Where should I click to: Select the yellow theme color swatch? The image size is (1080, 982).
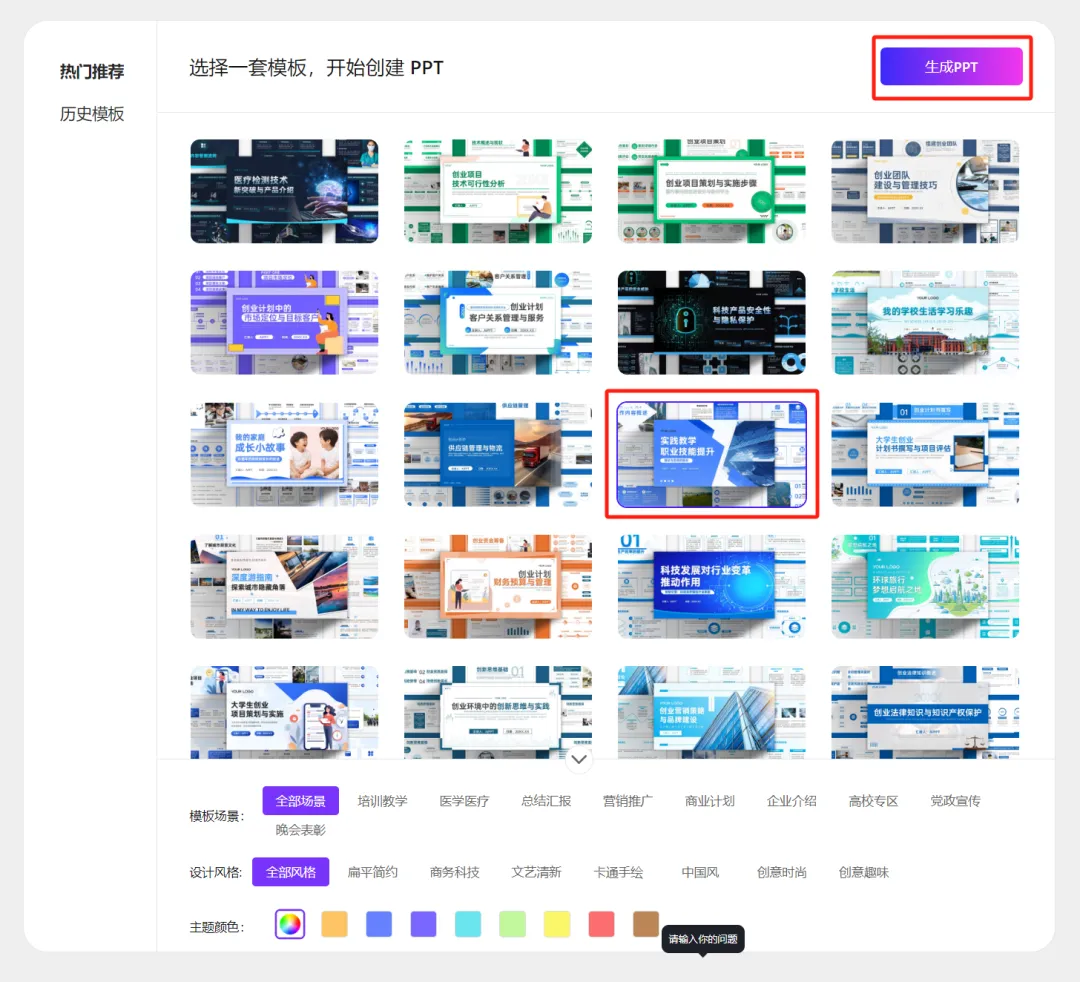point(557,924)
